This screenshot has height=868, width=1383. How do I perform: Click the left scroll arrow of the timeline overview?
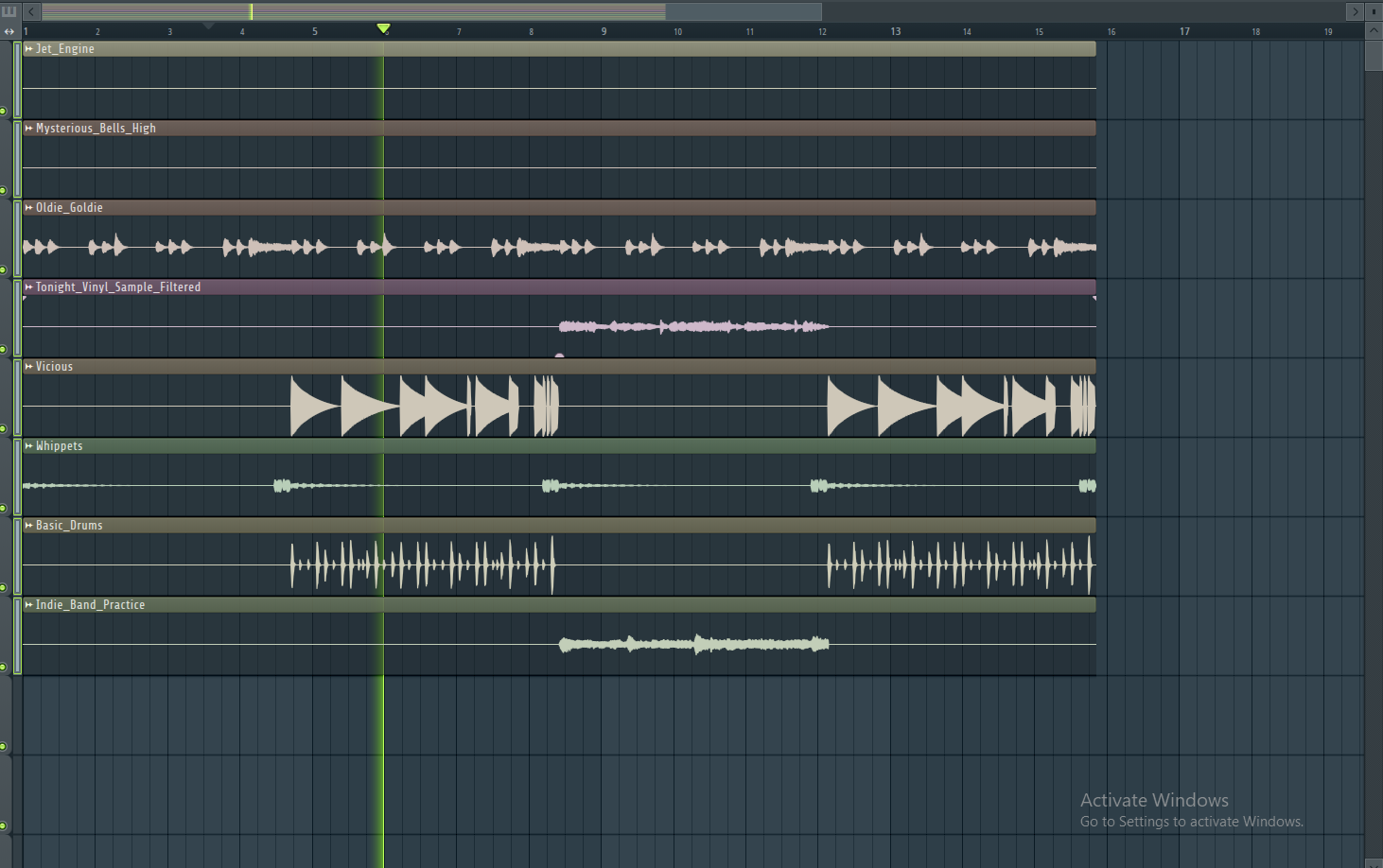tap(31, 11)
